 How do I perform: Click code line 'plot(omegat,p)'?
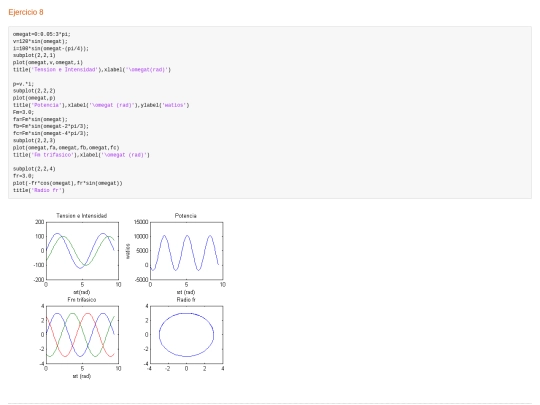click(x=34, y=98)
